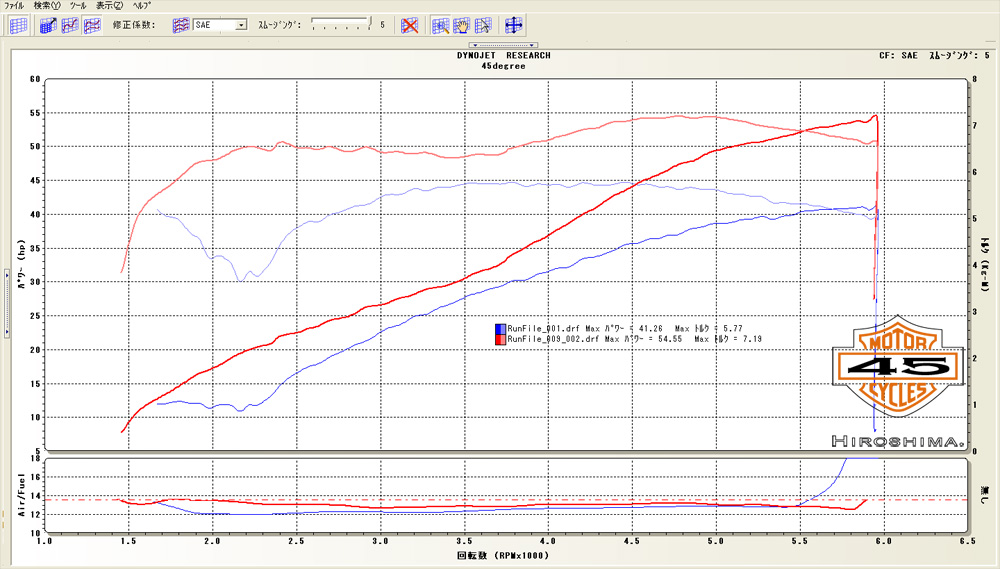Open the ヘルプ (Help) menu
Image resolution: width=1000 pixels, height=569 pixels.
[x=142, y=6]
